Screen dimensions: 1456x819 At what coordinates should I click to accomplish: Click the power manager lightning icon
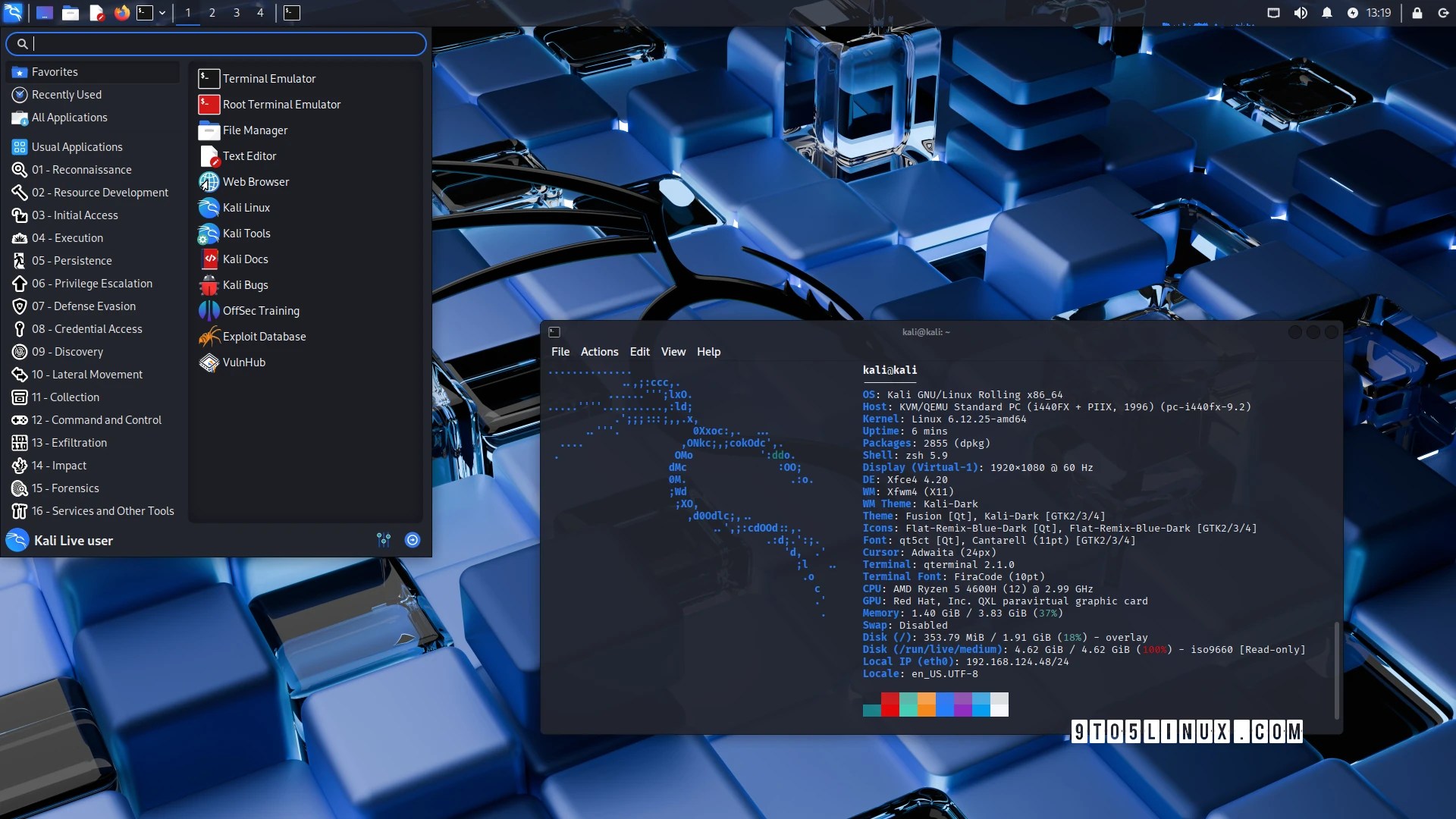coord(1352,13)
